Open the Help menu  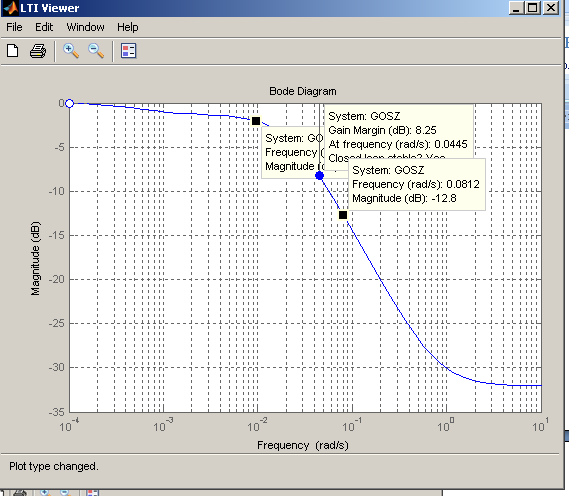pyautogui.click(x=127, y=27)
